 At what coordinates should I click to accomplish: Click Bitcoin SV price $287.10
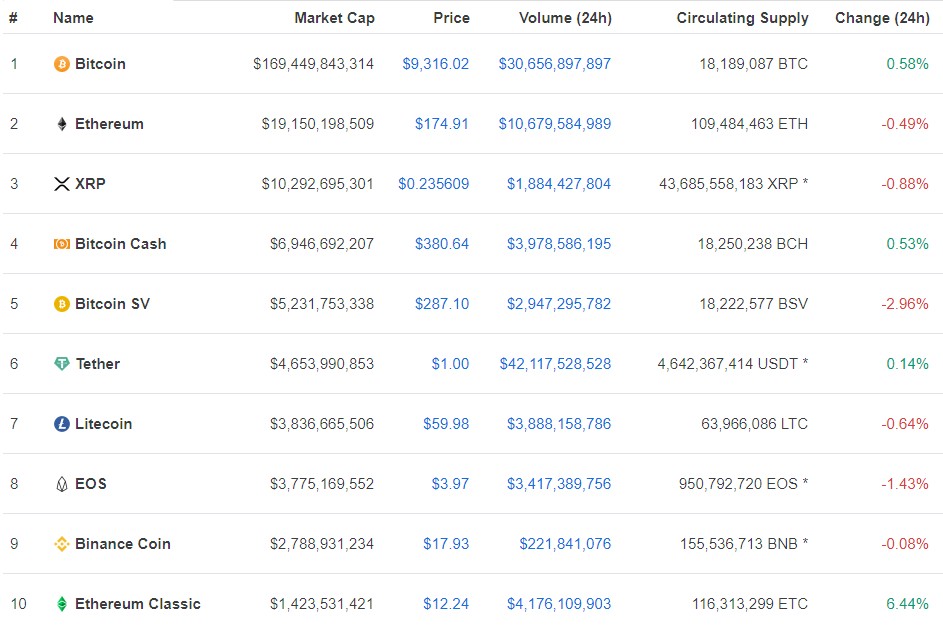(441, 304)
